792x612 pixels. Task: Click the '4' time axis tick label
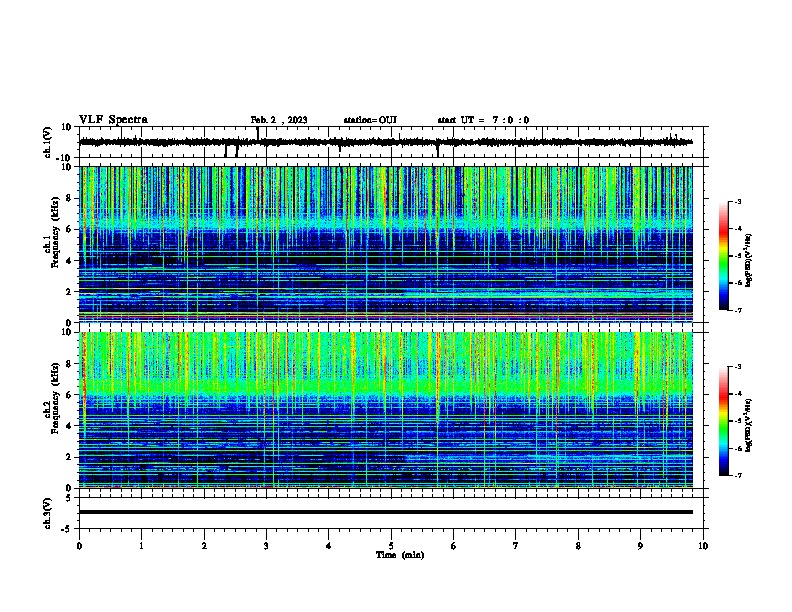pos(329,546)
